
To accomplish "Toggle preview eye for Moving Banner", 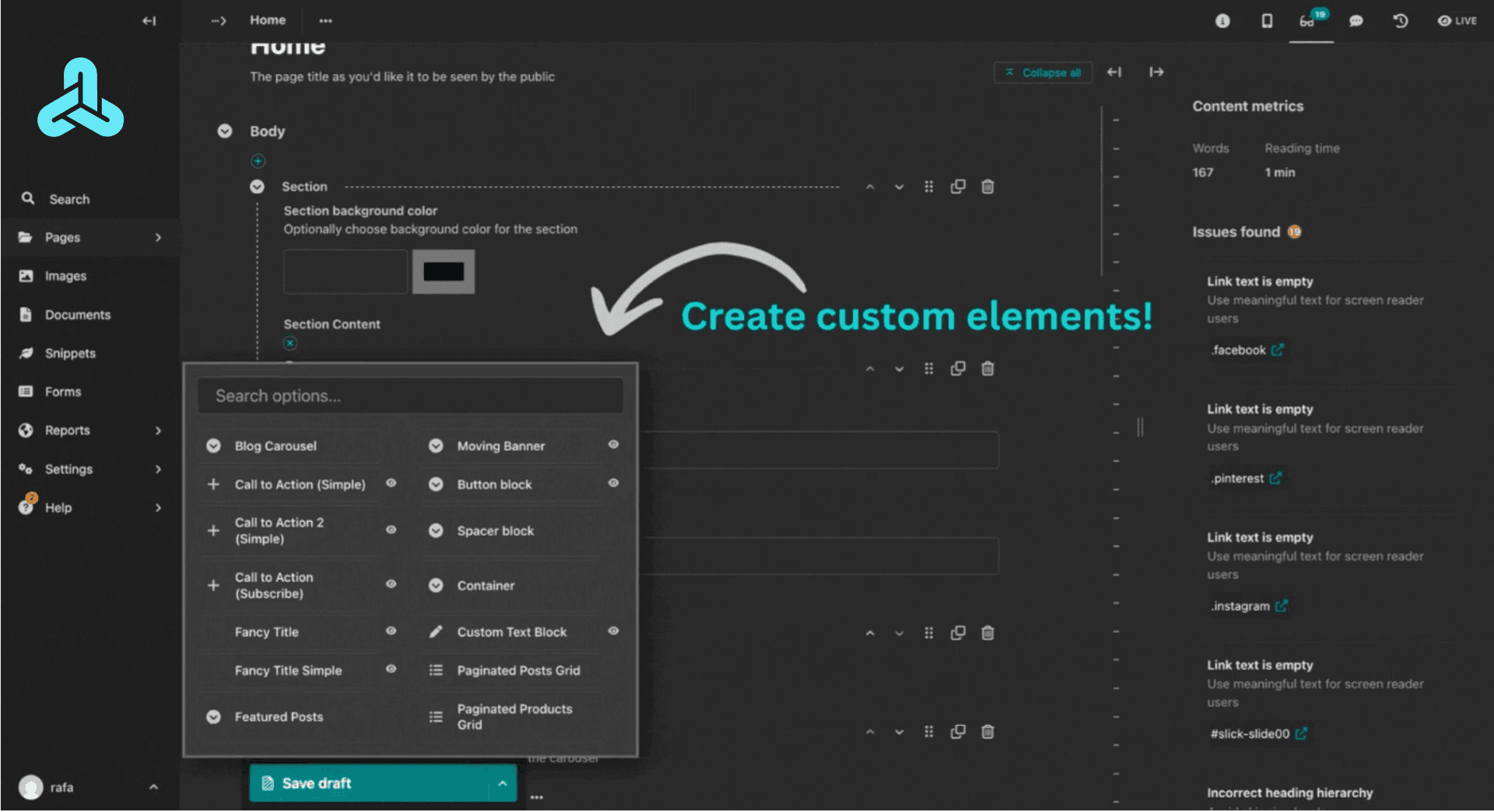I will (613, 445).
